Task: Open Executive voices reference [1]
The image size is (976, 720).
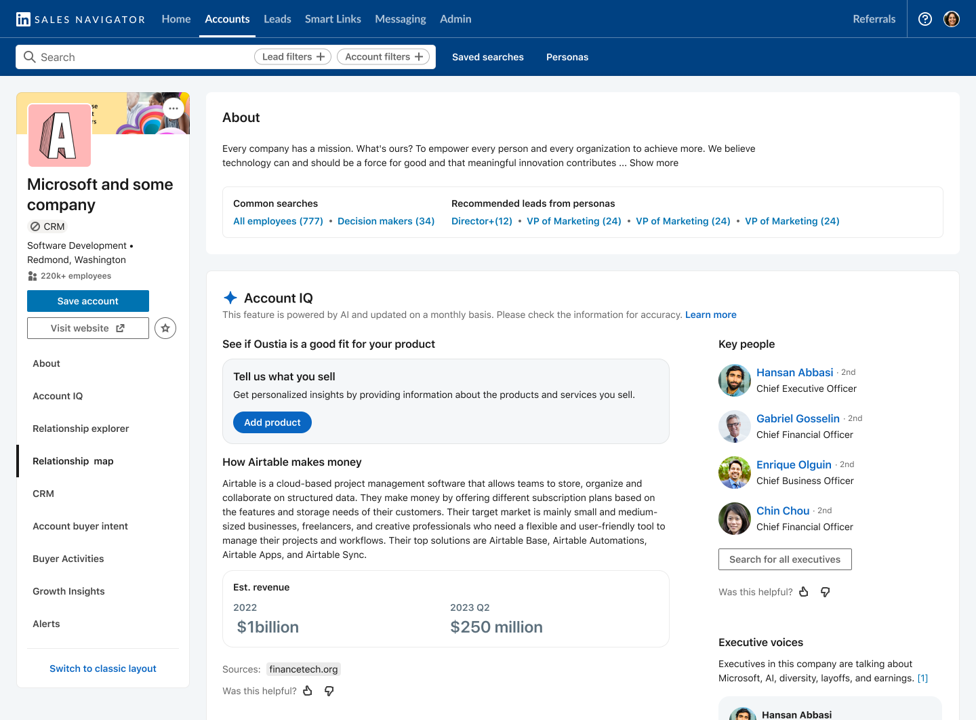Action: pyautogui.click(x=922, y=678)
